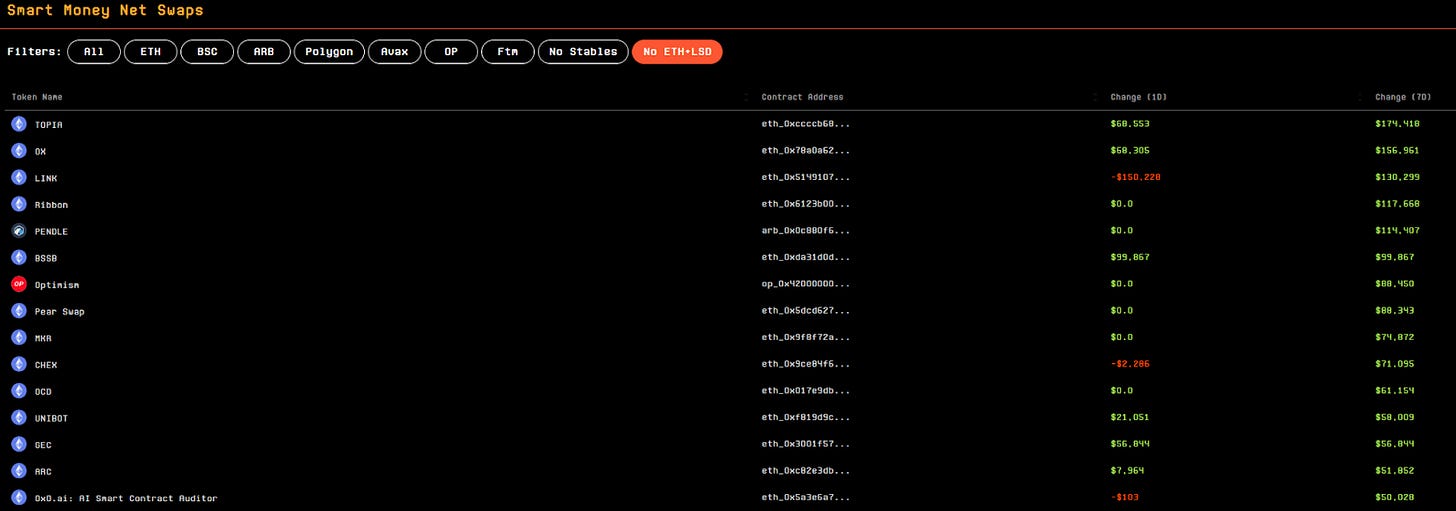This screenshot has width=1456, height=511.
Task: Click contract address eth_0x5dcd627...
Action: coord(806,312)
